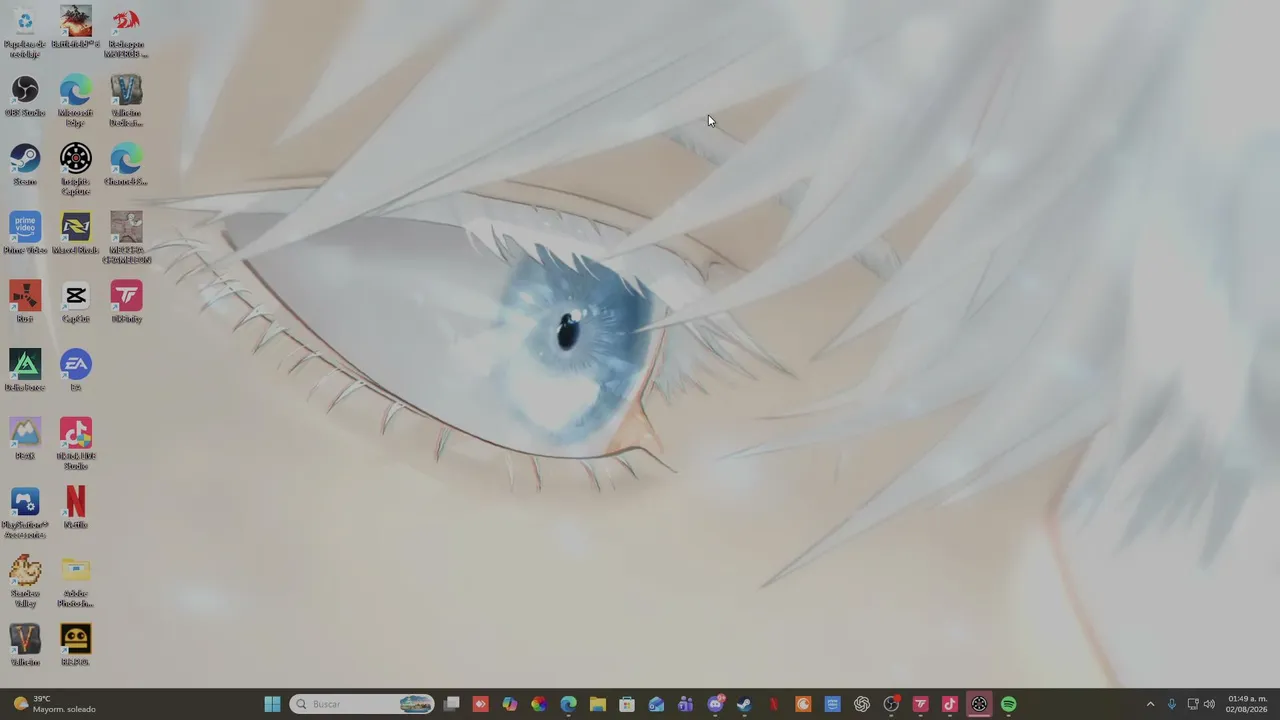The height and width of the screenshot is (720, 1280).
Task: Open Insights Capture desktop shortcut
Action: (76, 169)
